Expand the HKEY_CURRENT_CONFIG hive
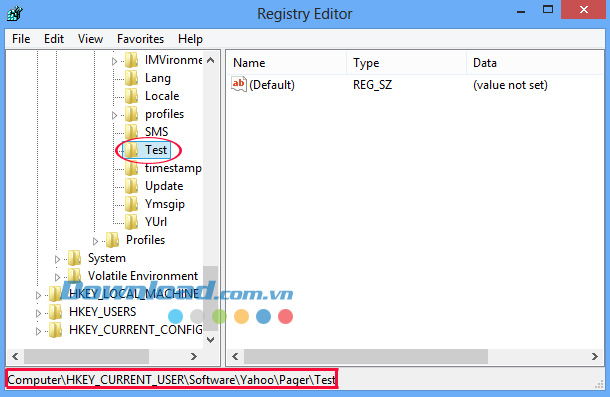The image size is (610, 397). click(x=38, y=331)
